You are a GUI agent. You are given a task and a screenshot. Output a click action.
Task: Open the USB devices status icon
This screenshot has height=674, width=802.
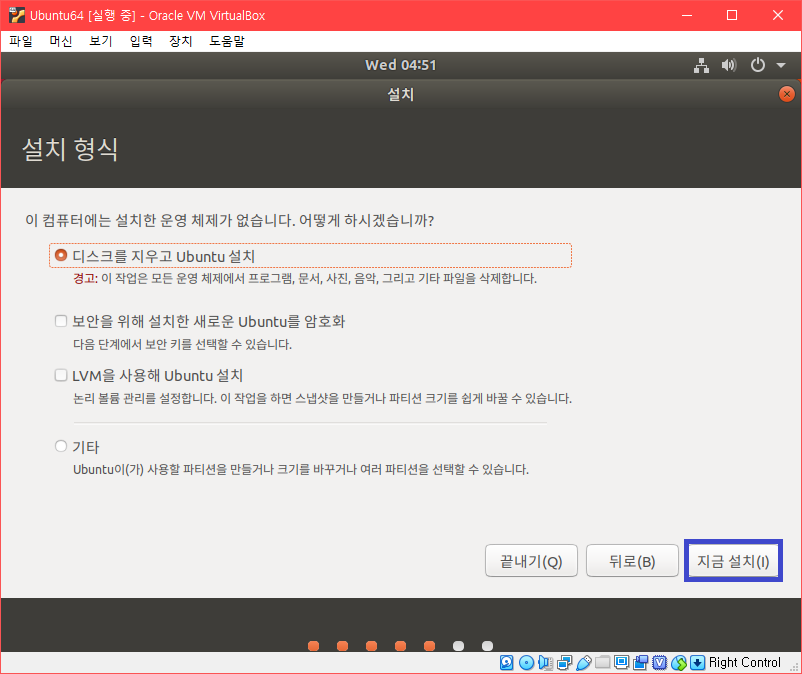[584, 662]
